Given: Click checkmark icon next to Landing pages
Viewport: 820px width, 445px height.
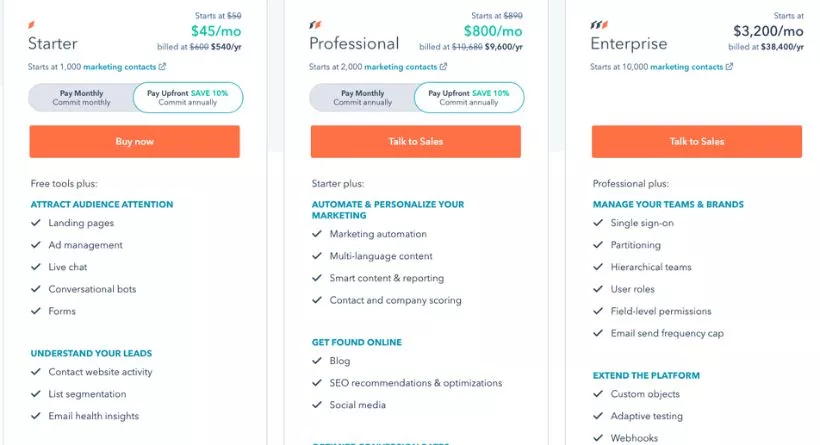Looking at the screenshot, I should (x=36, y=223).
